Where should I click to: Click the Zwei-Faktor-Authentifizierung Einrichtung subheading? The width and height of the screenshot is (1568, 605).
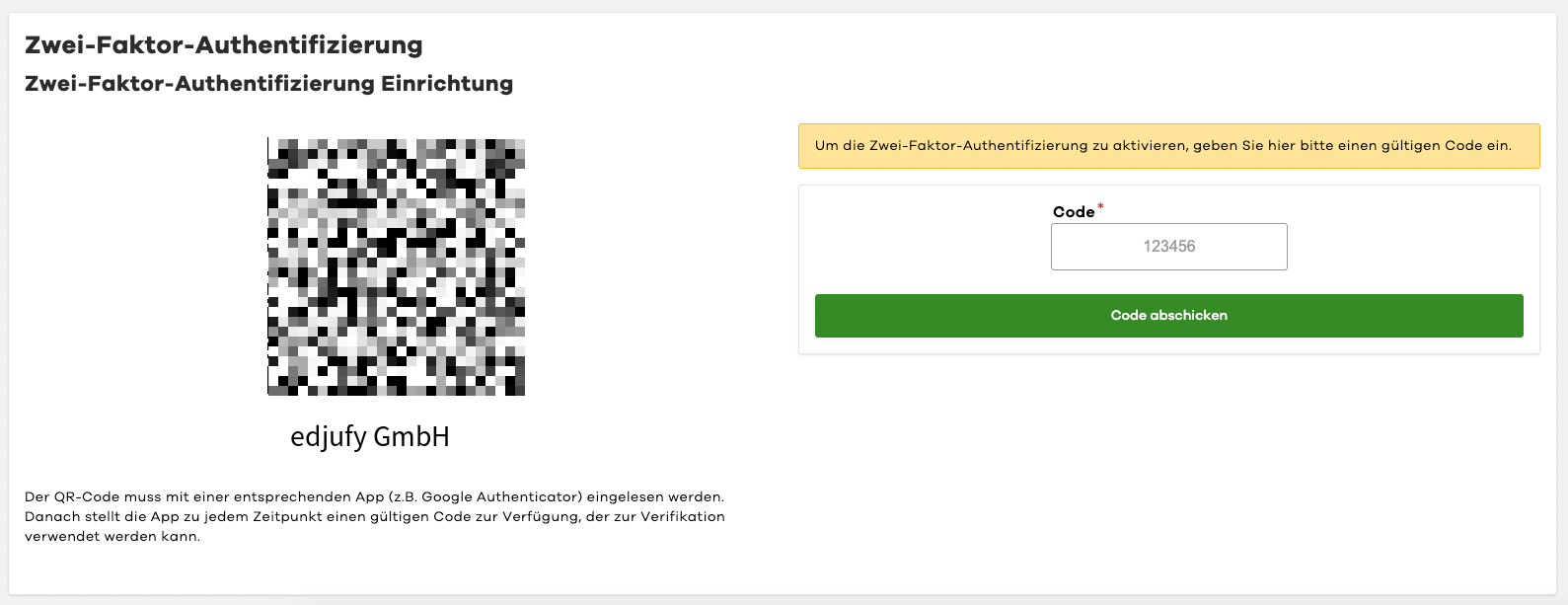point(268,84)
